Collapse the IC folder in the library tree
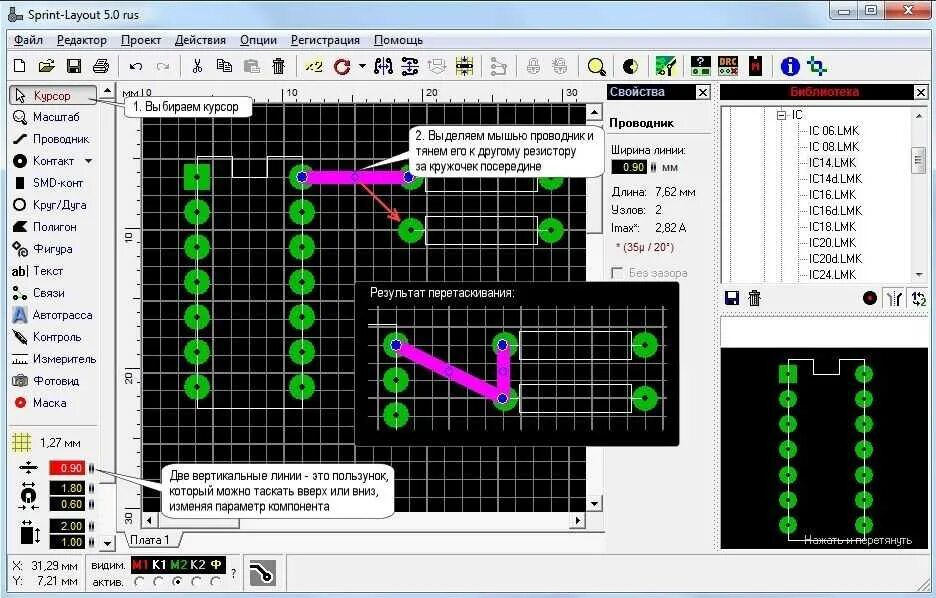This screenshot has width=936, height=598. pyautogui.click(x=781, y=115)
